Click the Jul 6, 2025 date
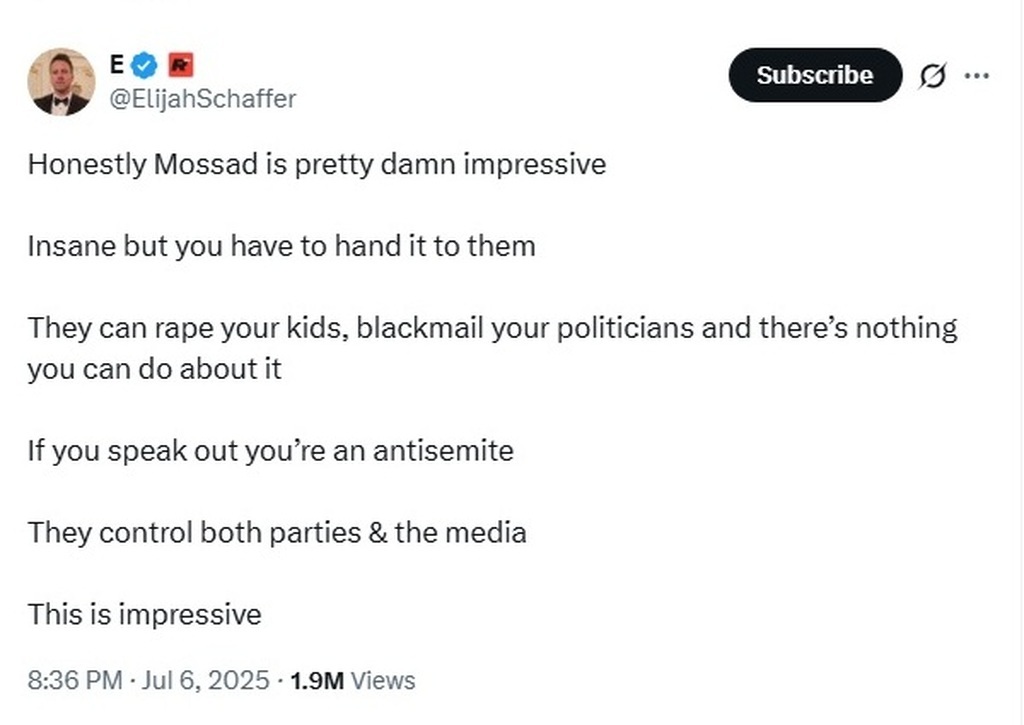This screenshot has width=1024, height=725. (x=206, y=681)
